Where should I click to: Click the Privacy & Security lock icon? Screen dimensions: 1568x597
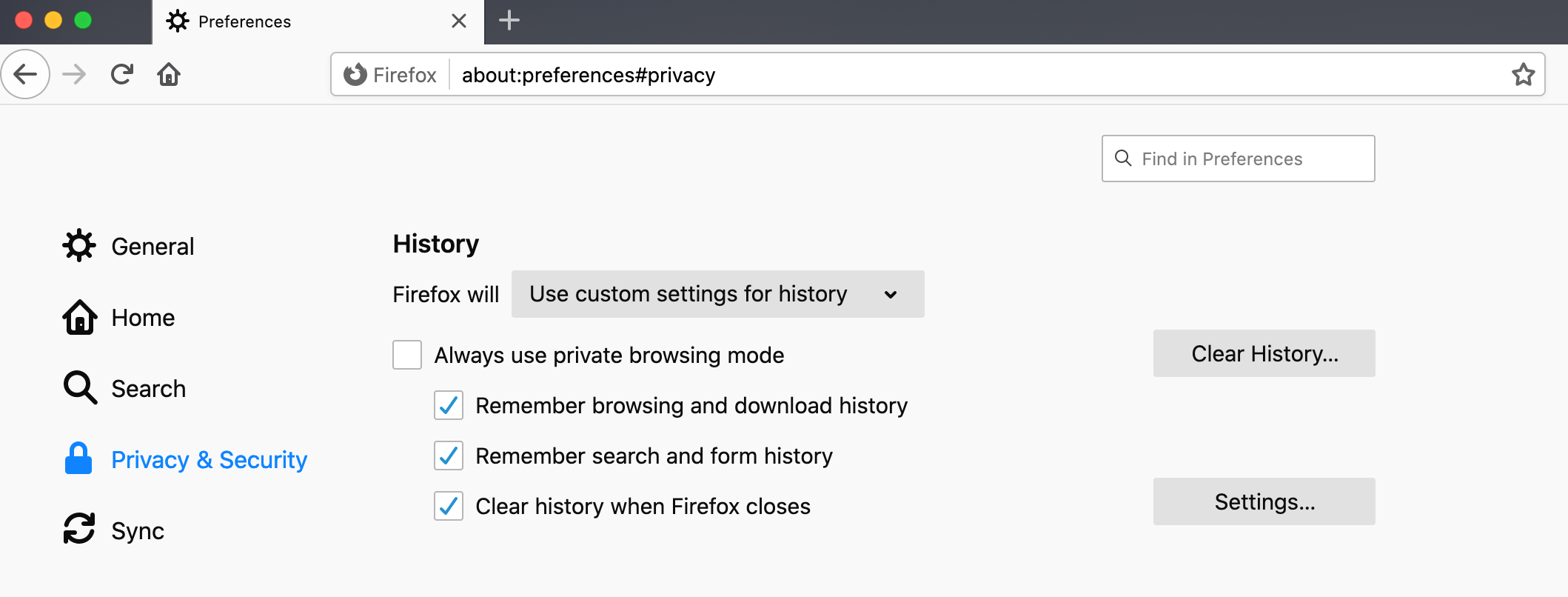click(77, 458)
